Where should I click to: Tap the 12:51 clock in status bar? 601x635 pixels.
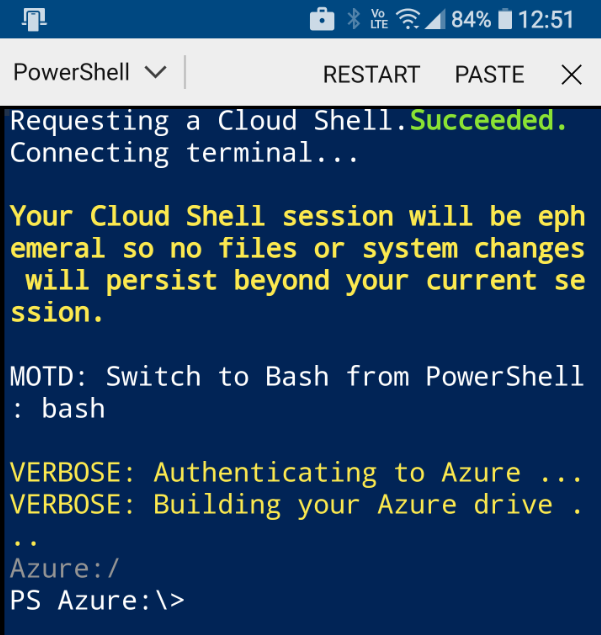pyautogui.click(x=547, y=19)
